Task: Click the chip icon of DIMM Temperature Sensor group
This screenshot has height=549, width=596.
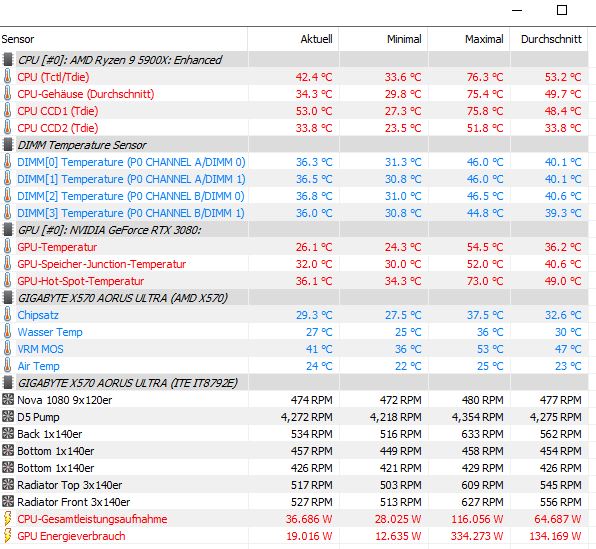Action: tap(8, 145)
